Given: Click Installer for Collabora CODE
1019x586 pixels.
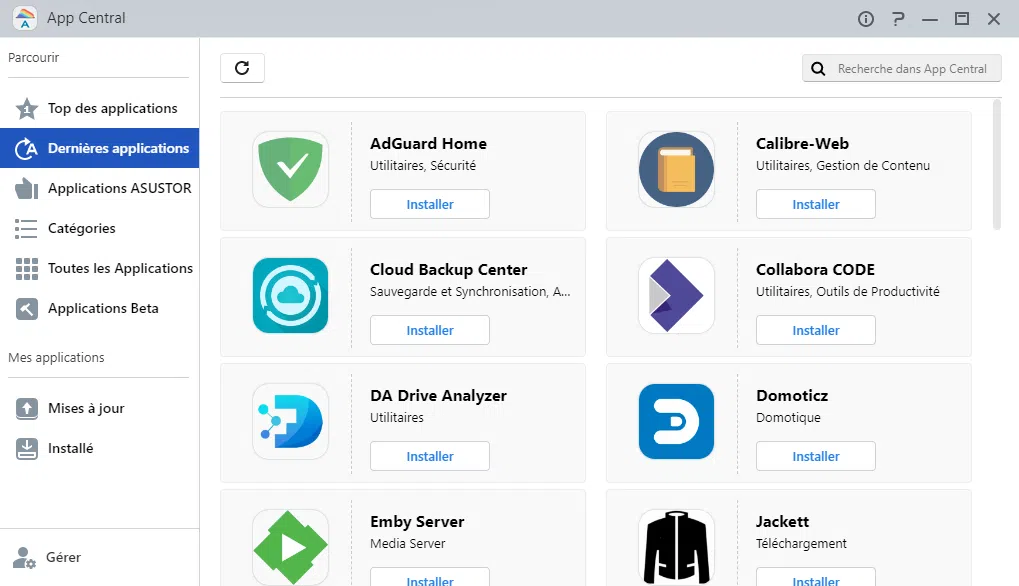Looking at the screenshot, I should 816,330.
